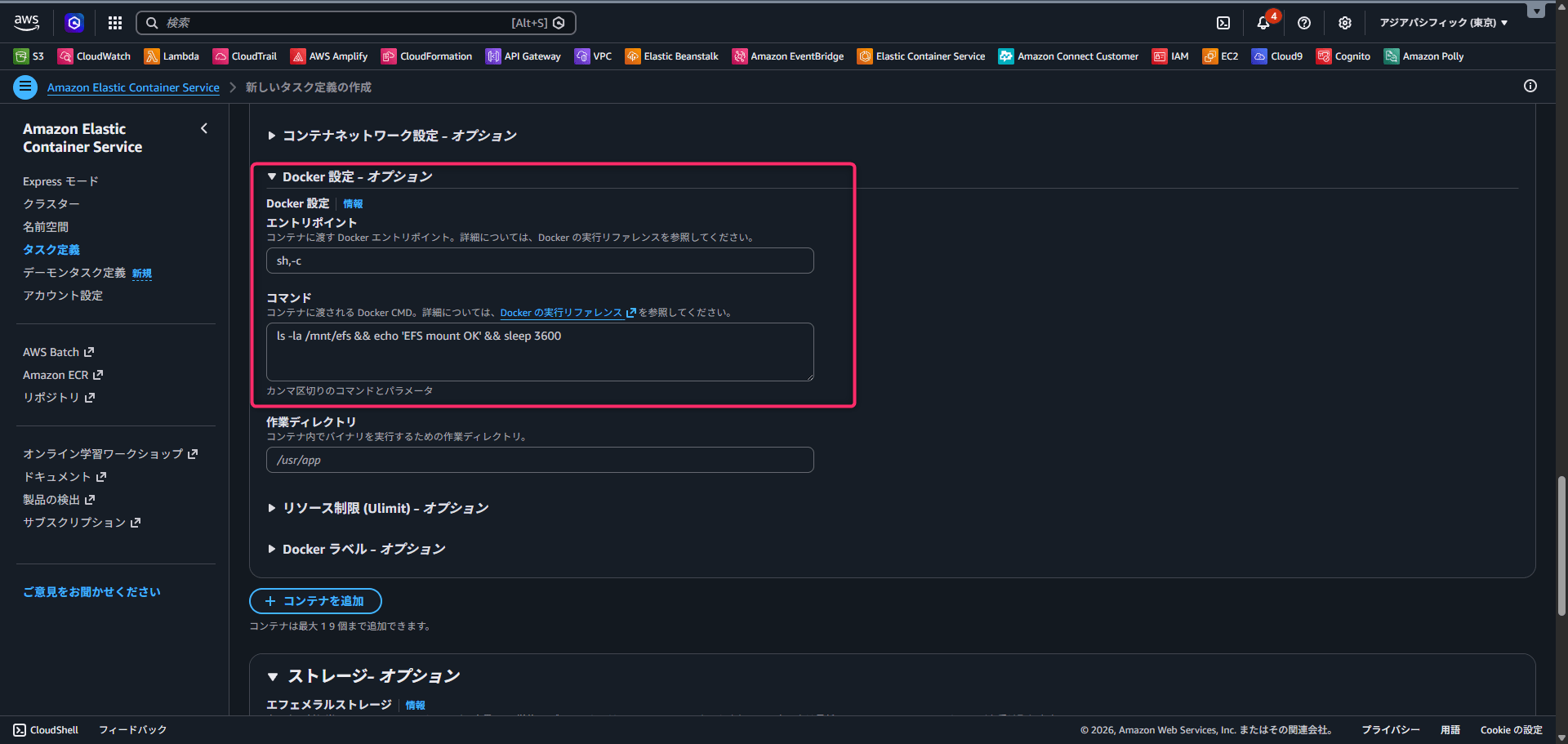1568x744 pixels.
Task: Open the AWS home logo
Action: 26,23
